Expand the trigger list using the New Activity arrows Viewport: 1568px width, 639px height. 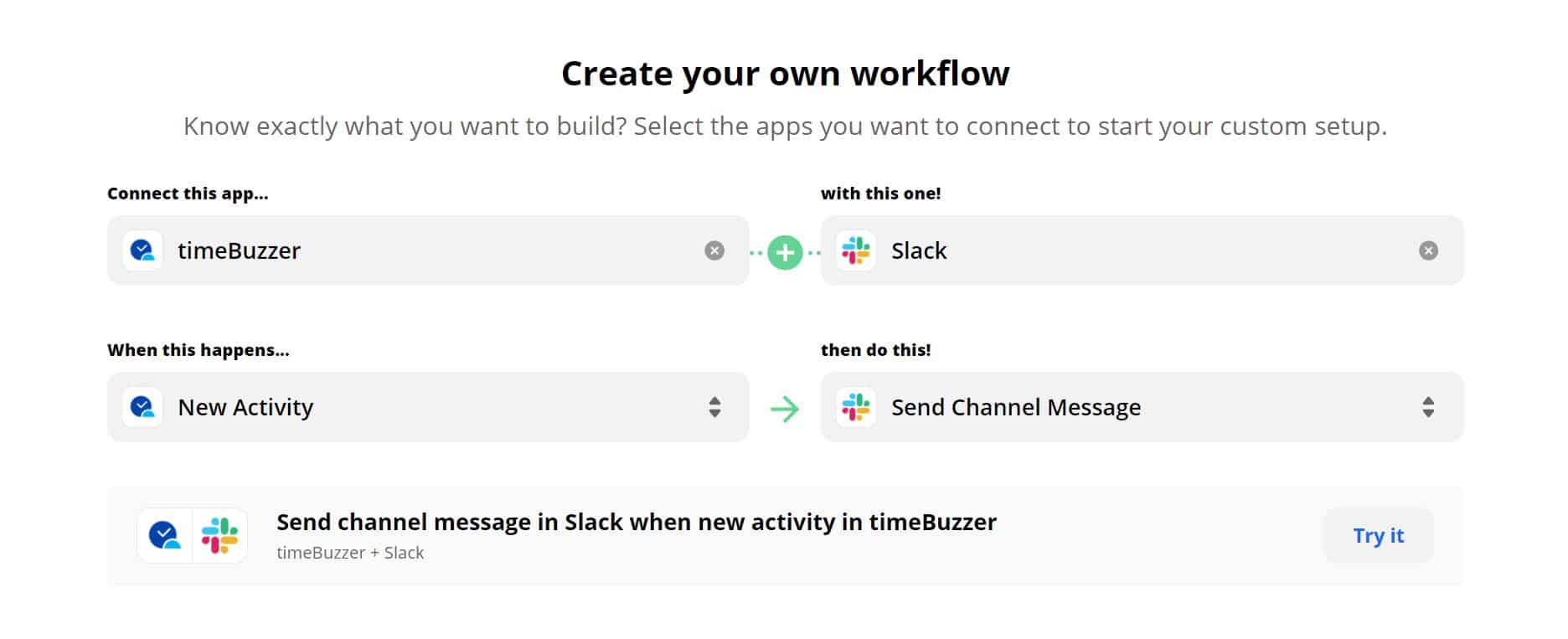714,407
